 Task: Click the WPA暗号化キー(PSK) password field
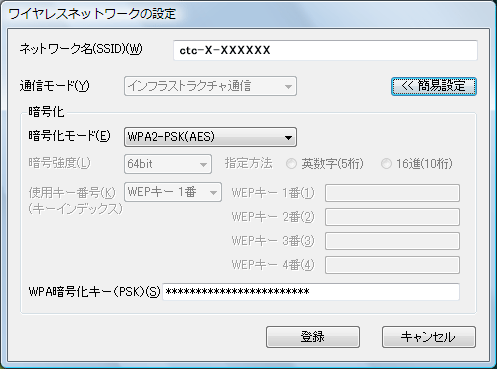[311, 292]
